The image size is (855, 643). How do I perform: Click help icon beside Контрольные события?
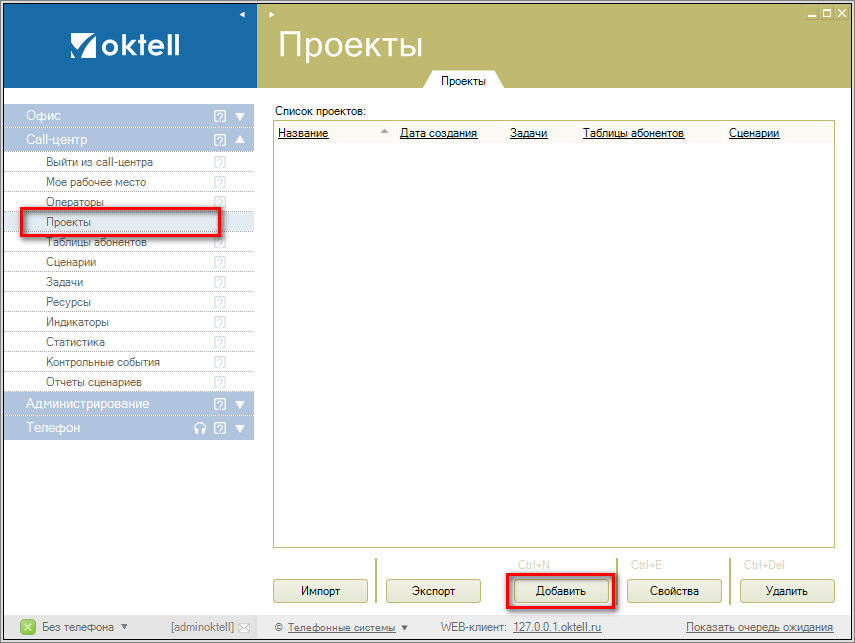[220, 362]
